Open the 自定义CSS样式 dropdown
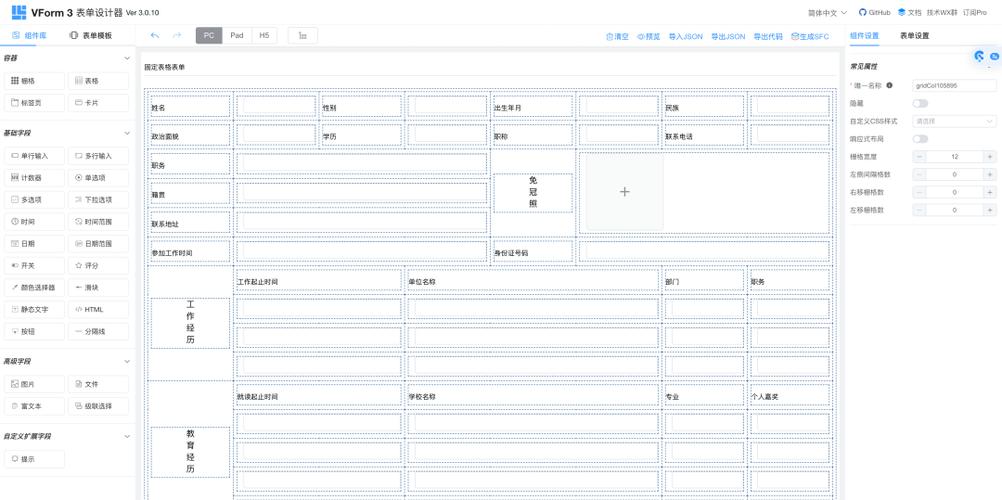The image size is (1002, 500). click(954, 121)
